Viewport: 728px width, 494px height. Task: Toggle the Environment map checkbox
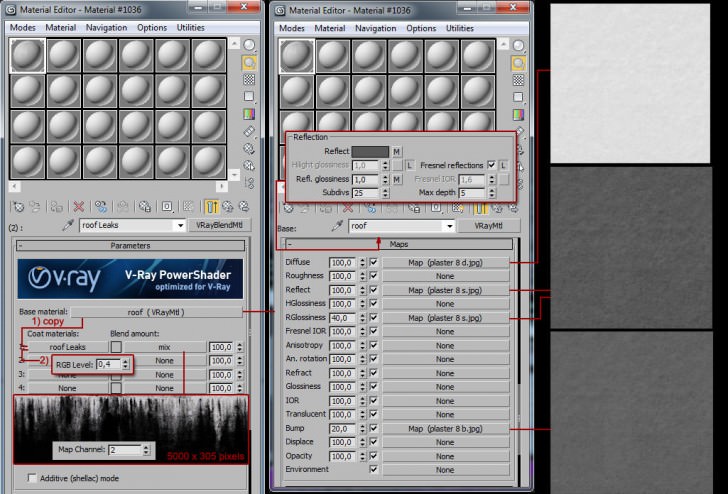(x=373, y=469)
